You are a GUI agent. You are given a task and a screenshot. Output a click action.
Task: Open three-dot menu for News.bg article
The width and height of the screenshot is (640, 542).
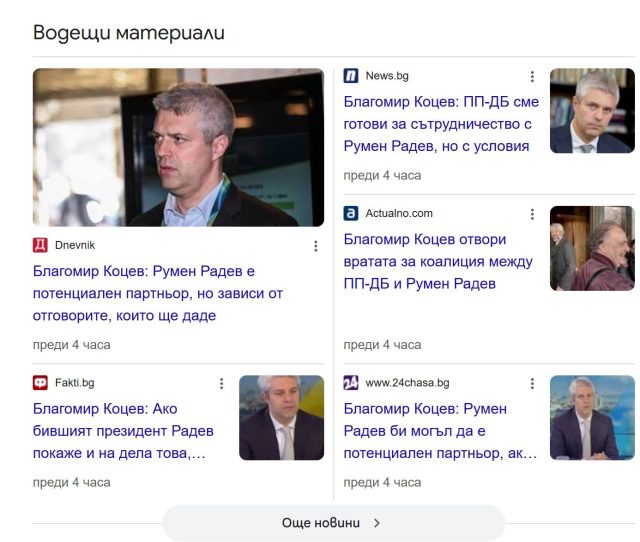click(x=532, y=77)
